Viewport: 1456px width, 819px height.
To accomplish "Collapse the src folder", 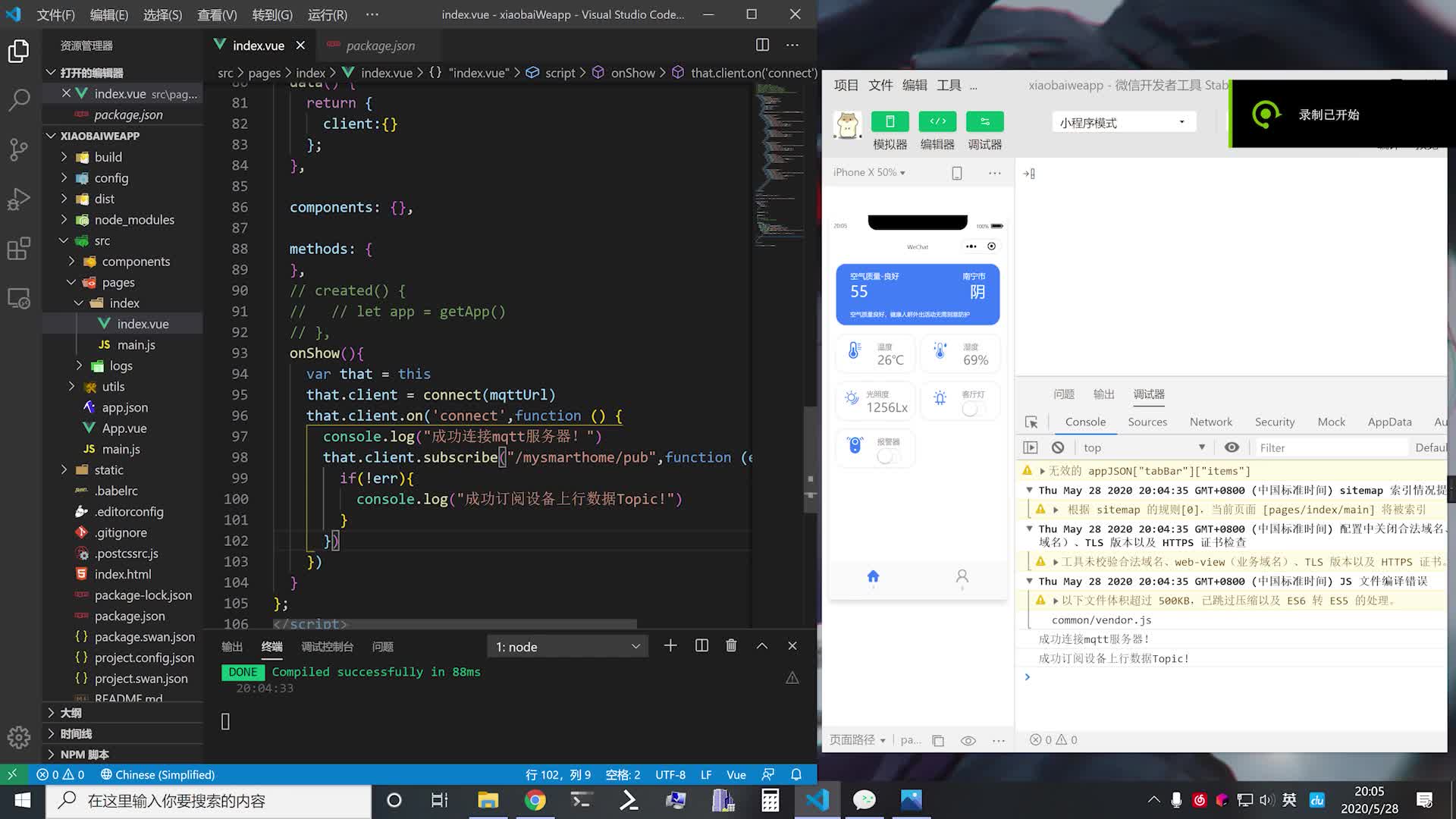I will 102,240.
